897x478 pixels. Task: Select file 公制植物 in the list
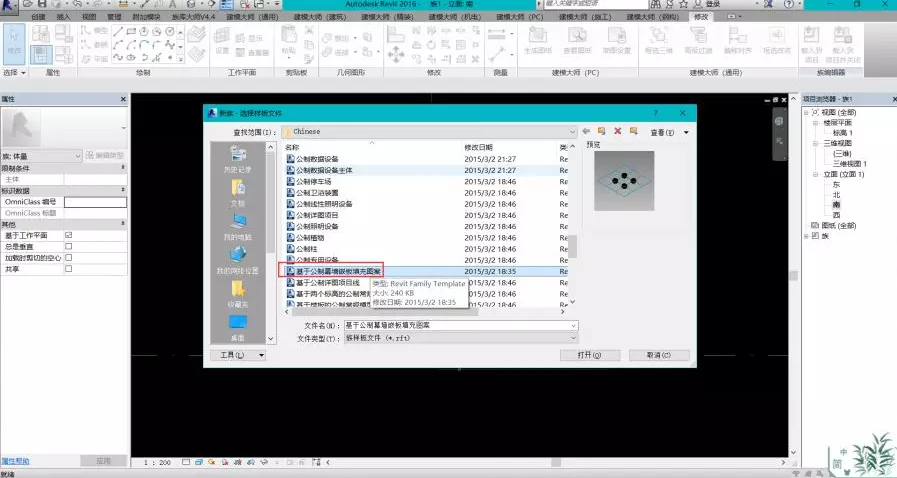point(309,237)
